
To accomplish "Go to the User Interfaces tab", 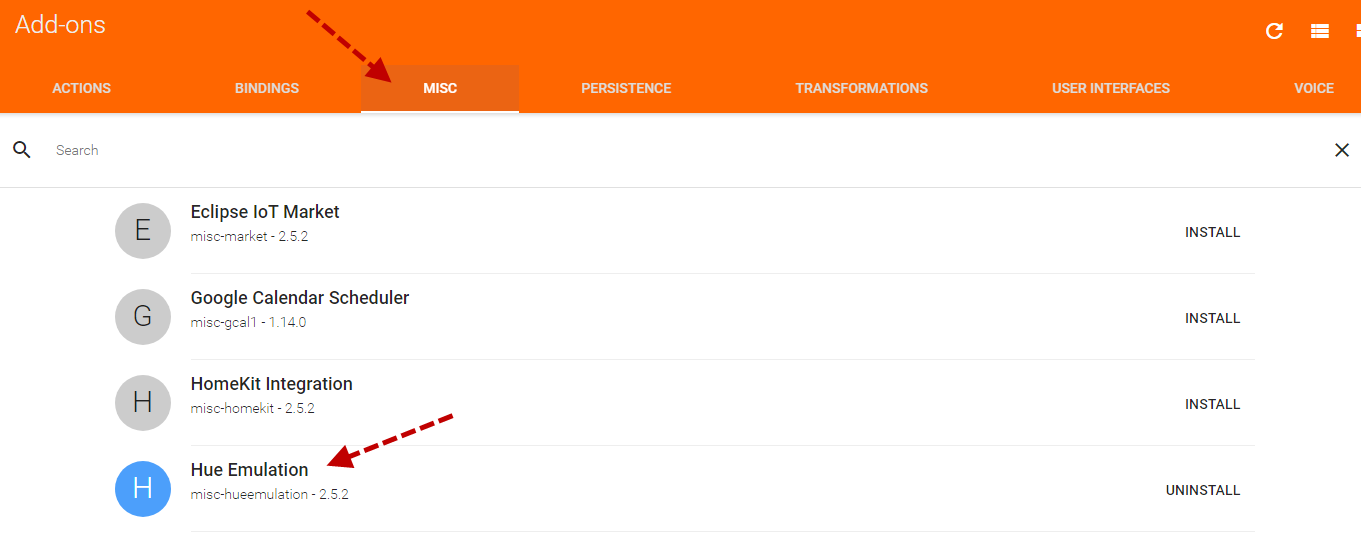I will tap(1111, 88).
